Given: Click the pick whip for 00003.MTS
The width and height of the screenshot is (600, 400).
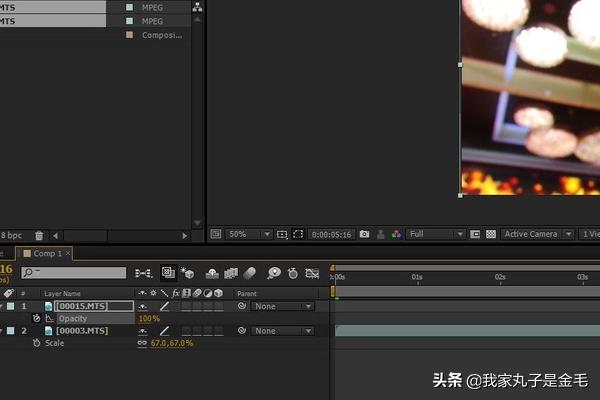Looking at the screenshot, I should tap(241, 330).
